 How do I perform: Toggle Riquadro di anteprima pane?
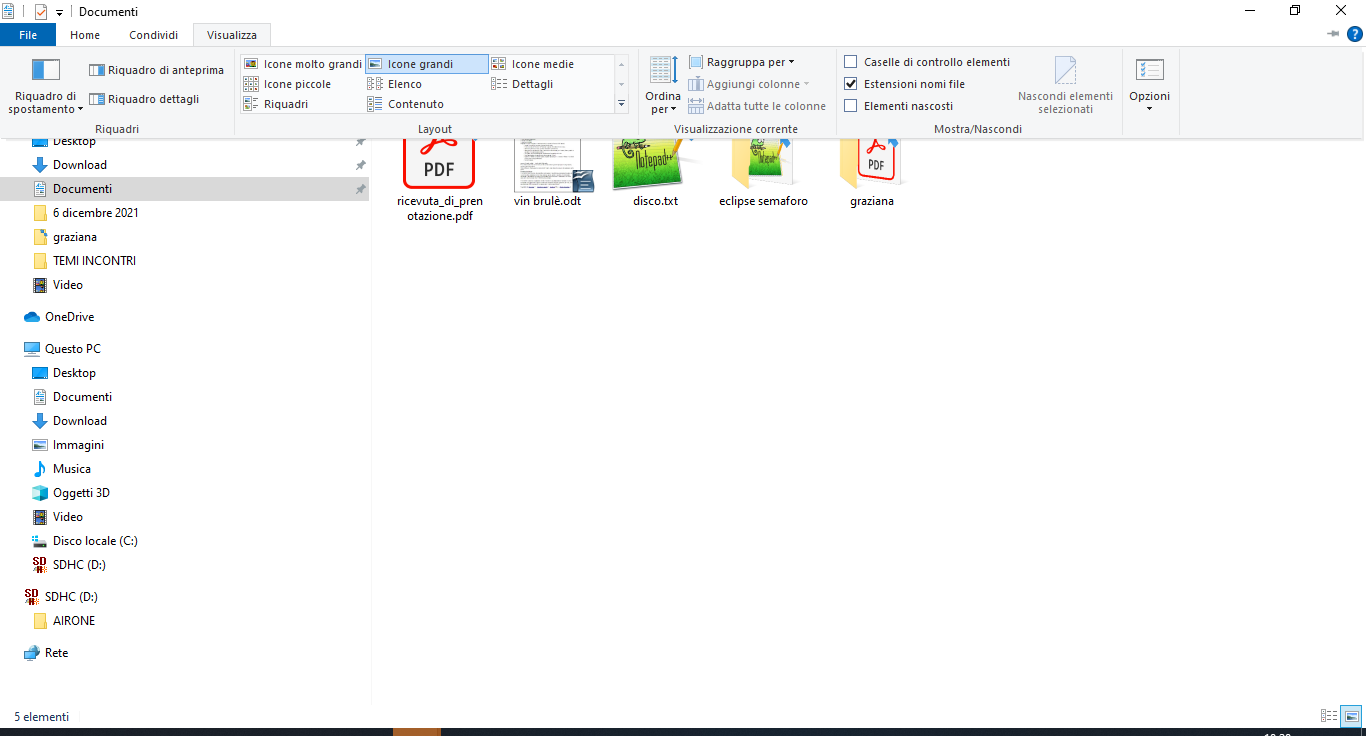[156, 70]
